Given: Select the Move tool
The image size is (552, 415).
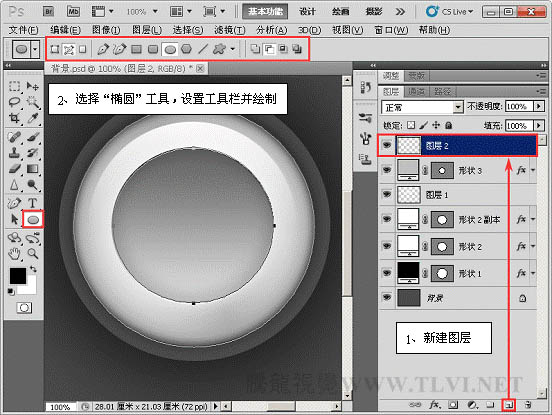Looking at the screenshot, I should click(33, 86).
